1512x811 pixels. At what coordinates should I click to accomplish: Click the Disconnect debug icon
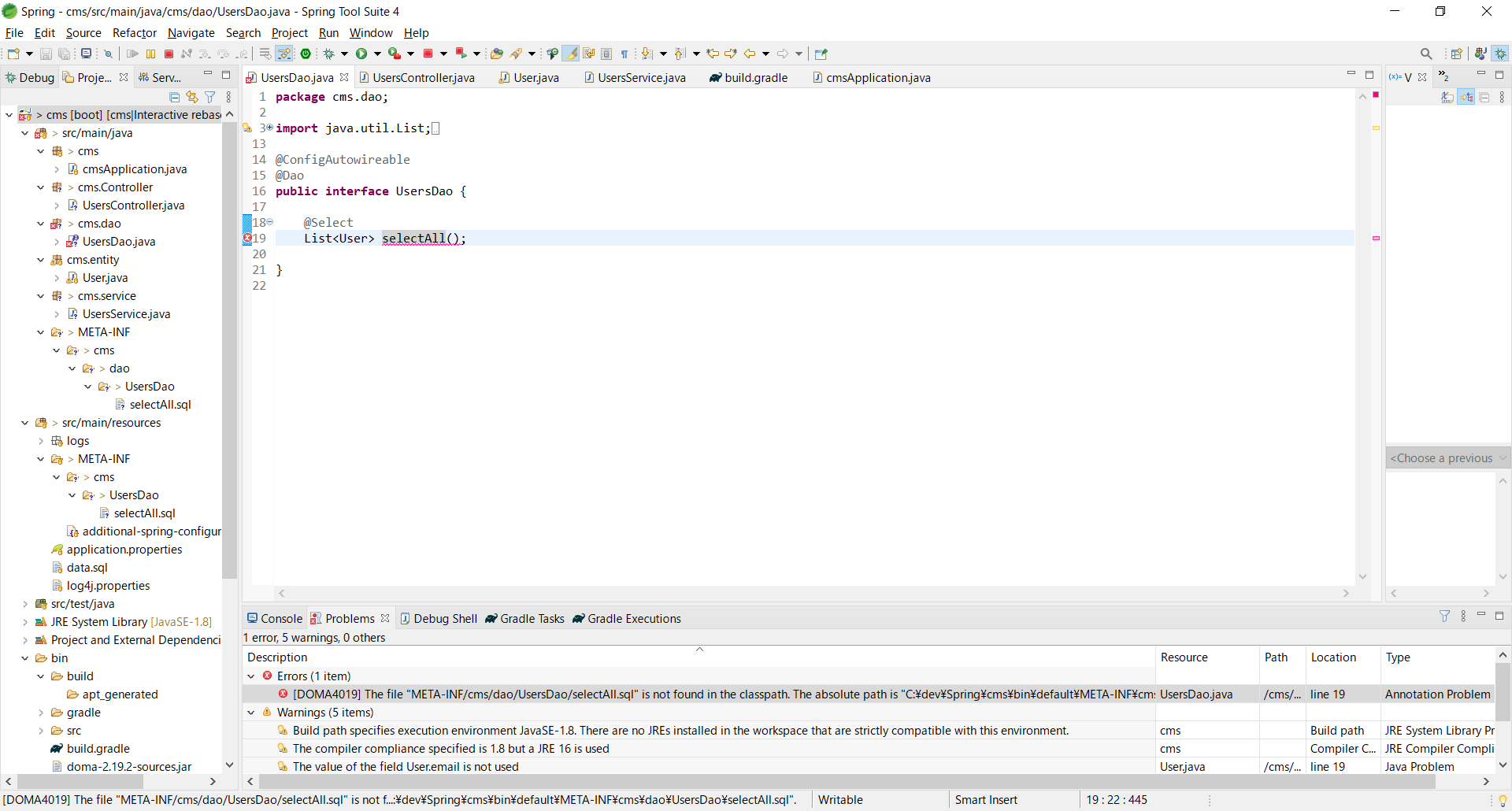(x=187, y=54)
